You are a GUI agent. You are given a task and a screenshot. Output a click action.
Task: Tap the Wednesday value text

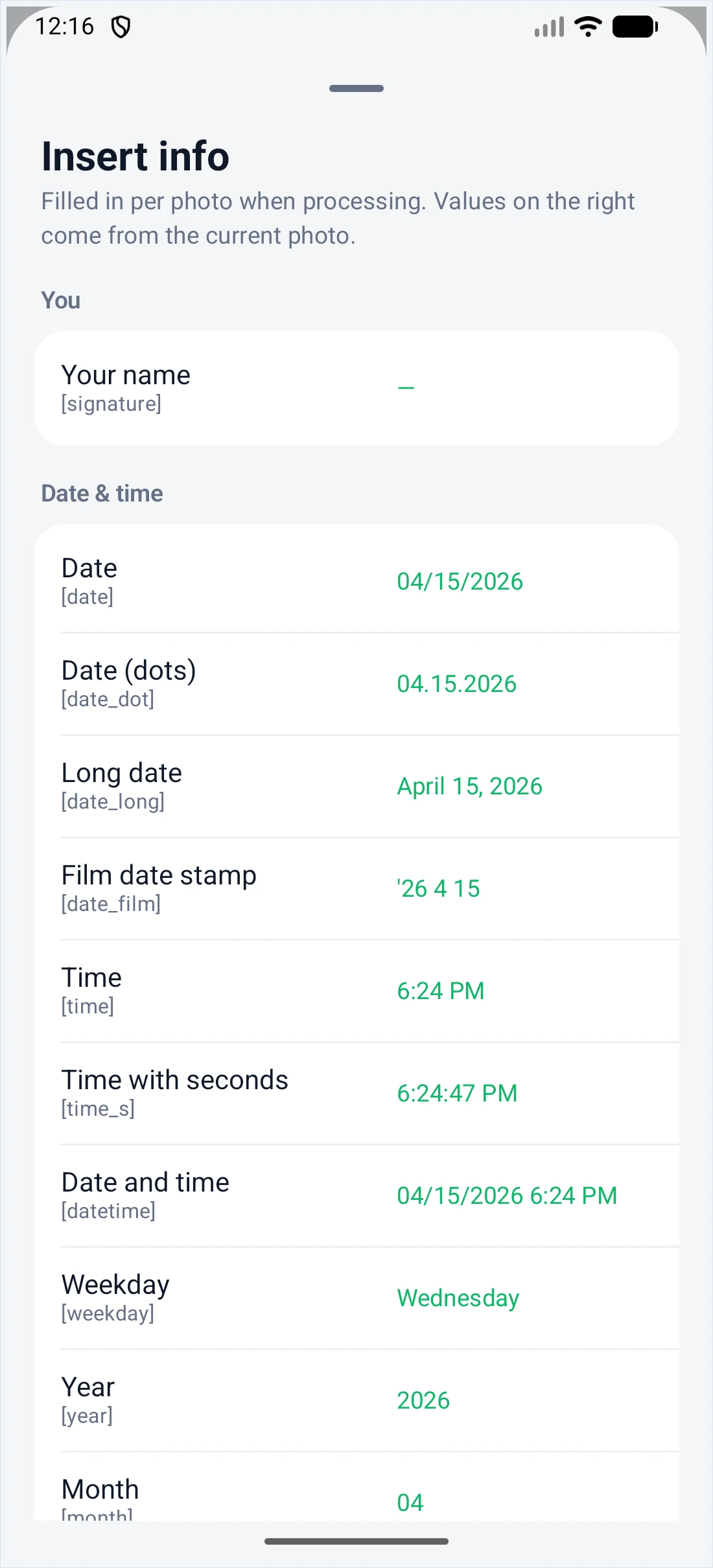[458, 1298]
